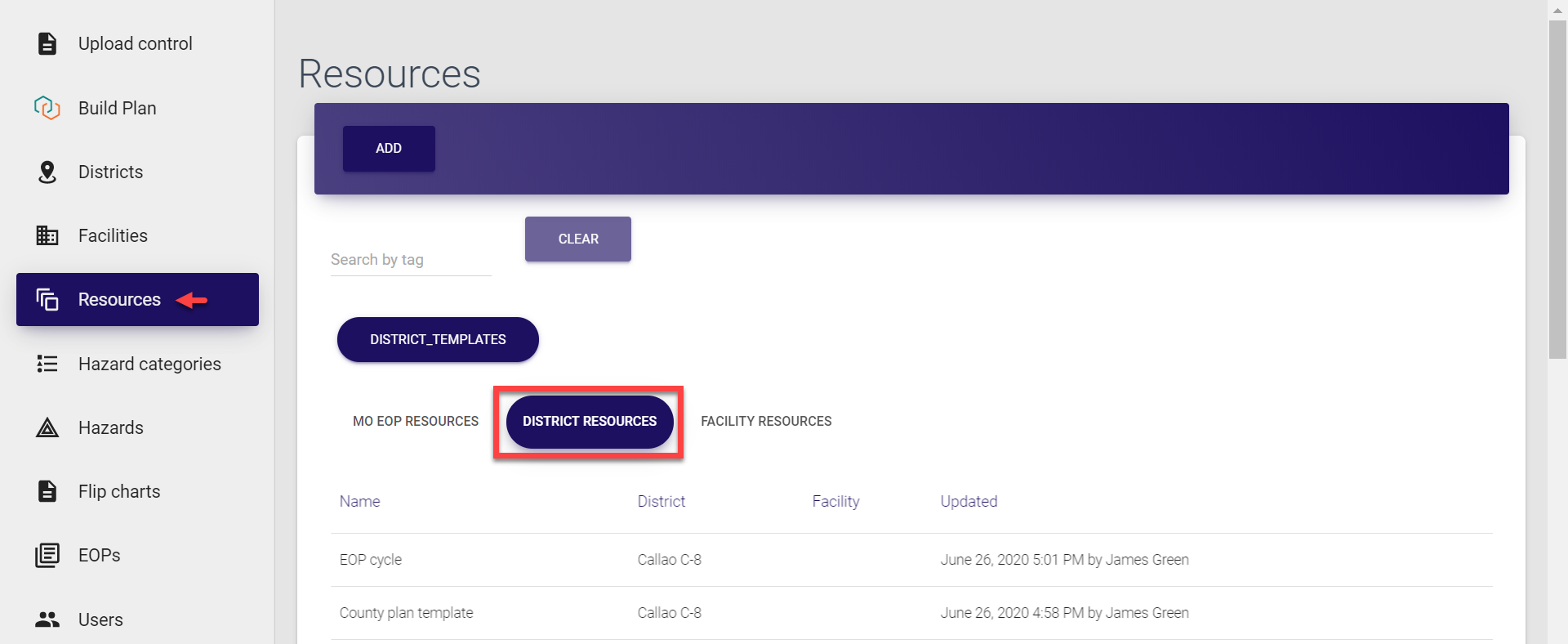Click the vertical page scrollbar thumb
The height and width of the screenshot is (644, 1568).
pyautogui.click(x=1557, y=188)
